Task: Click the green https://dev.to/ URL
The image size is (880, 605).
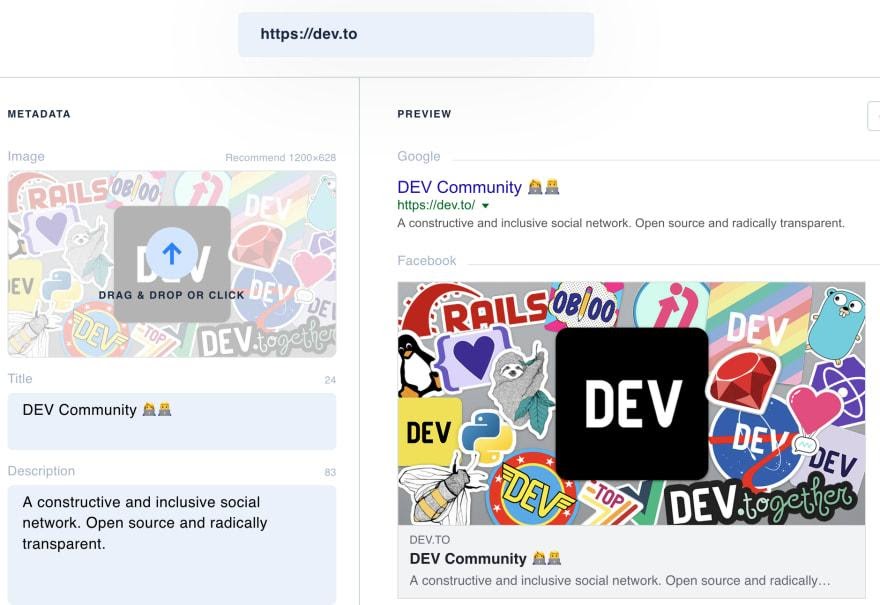Action: point(436,205)
